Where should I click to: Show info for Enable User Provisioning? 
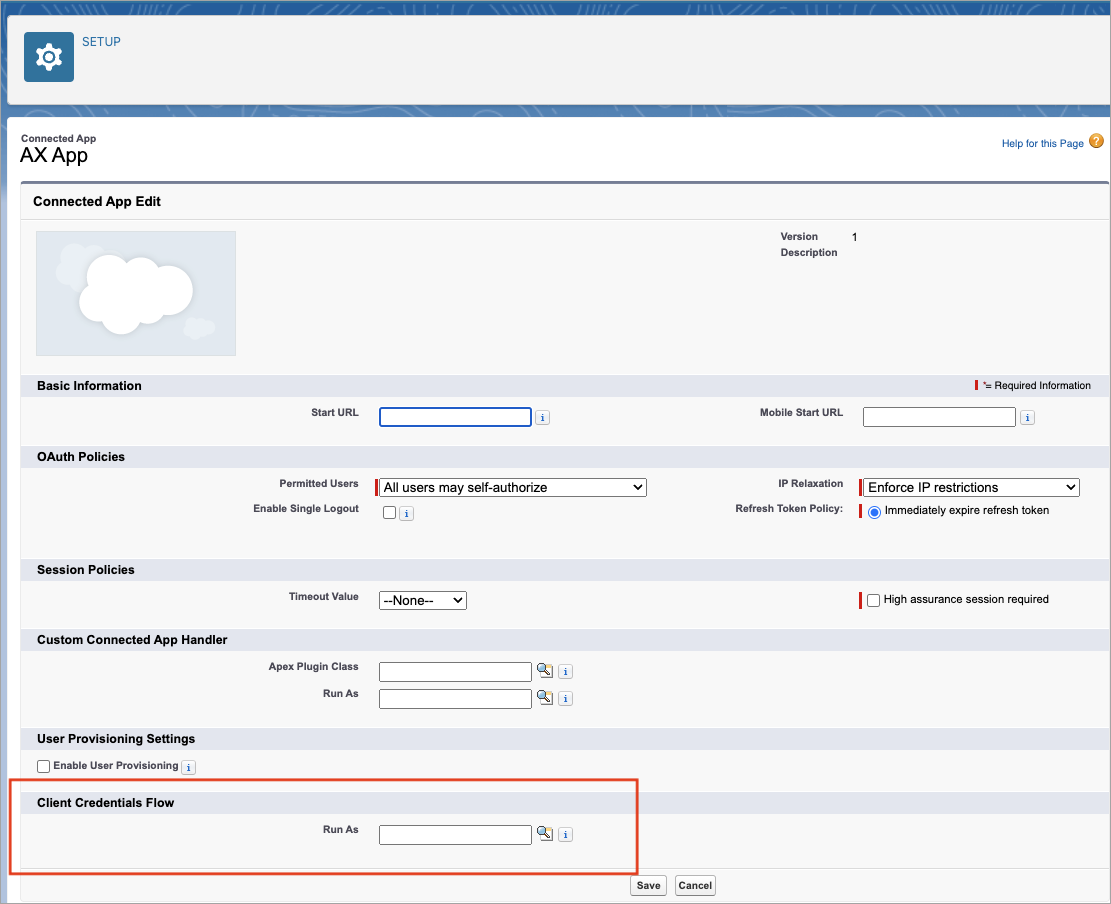188,767
